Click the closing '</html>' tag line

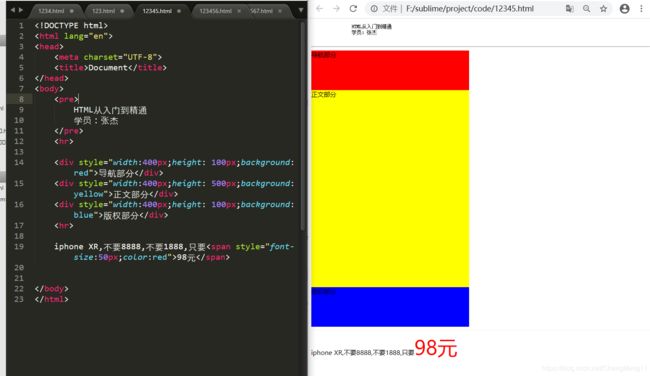52,299
